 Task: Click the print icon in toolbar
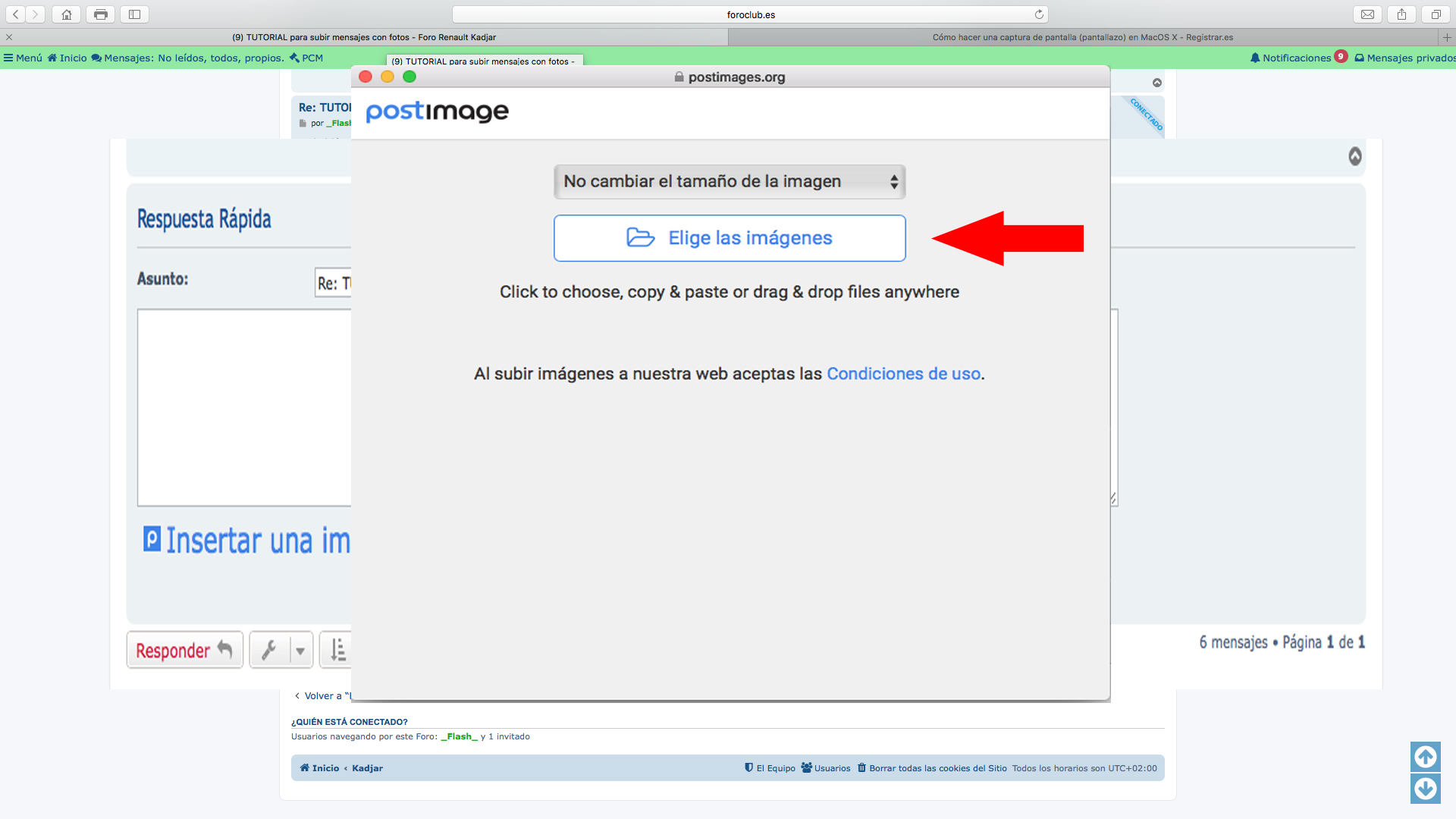100,14
